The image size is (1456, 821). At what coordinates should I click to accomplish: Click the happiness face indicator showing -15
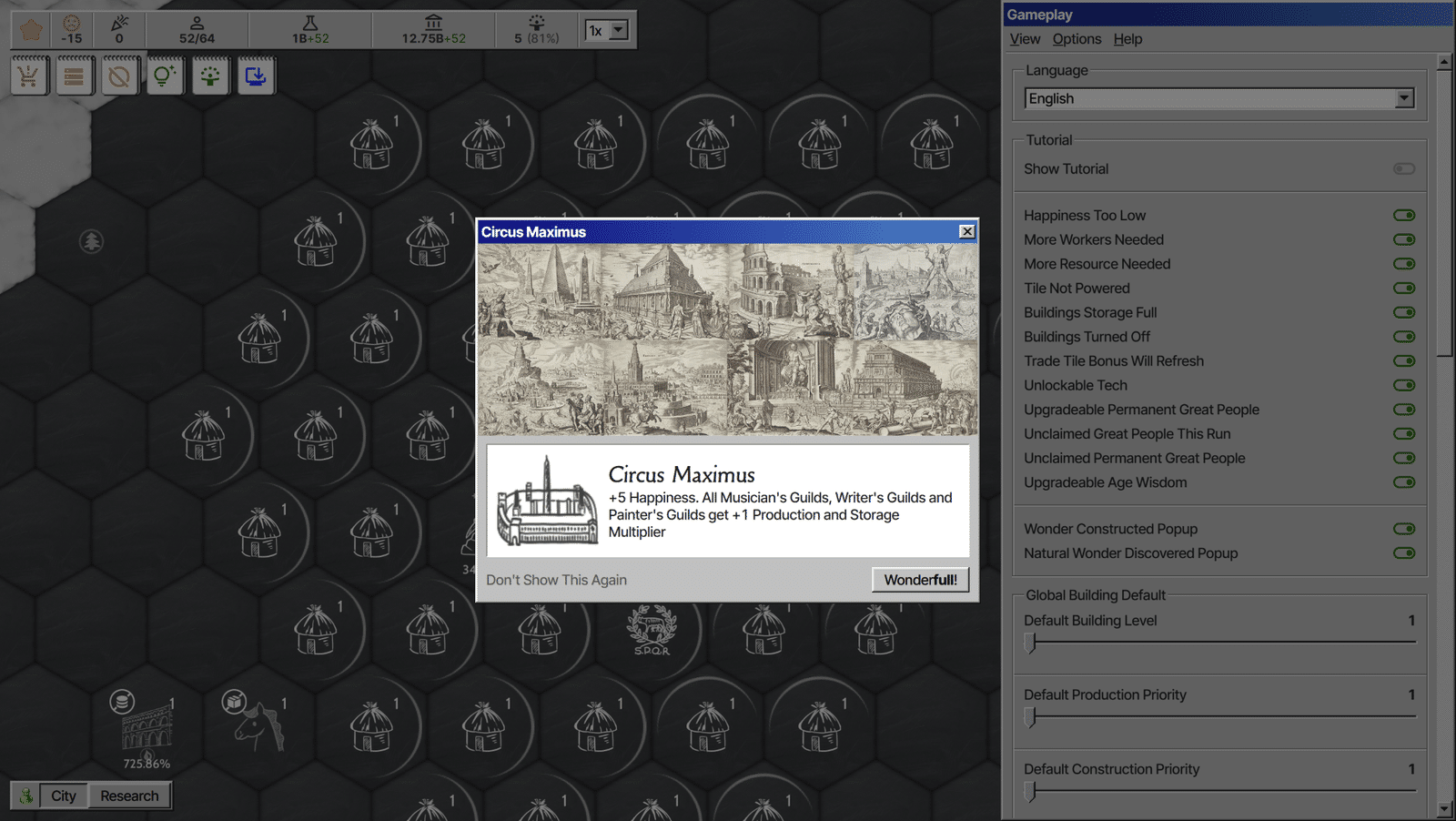[72, 29]
